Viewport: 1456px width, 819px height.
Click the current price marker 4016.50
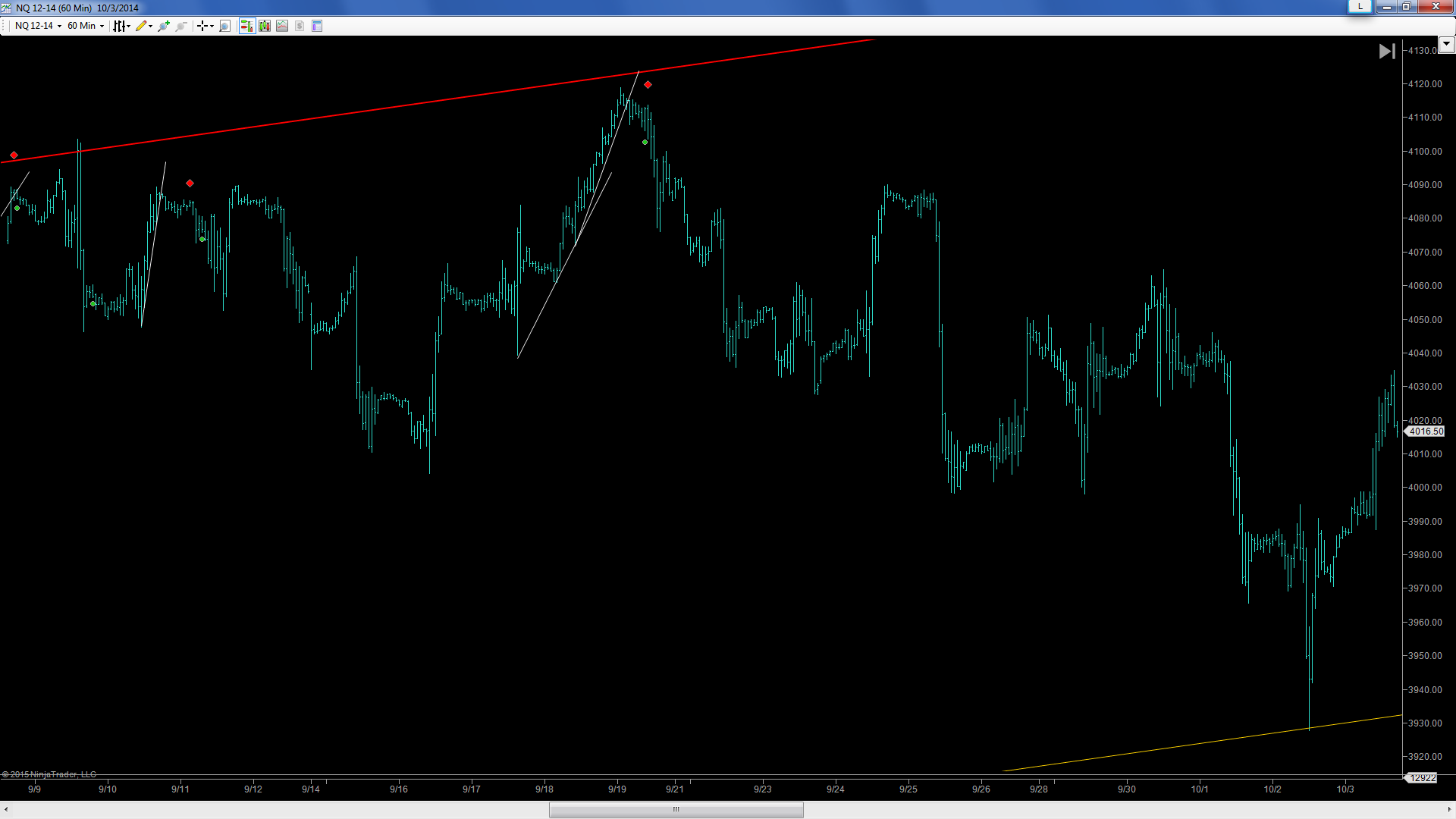tap(1426, 431)
